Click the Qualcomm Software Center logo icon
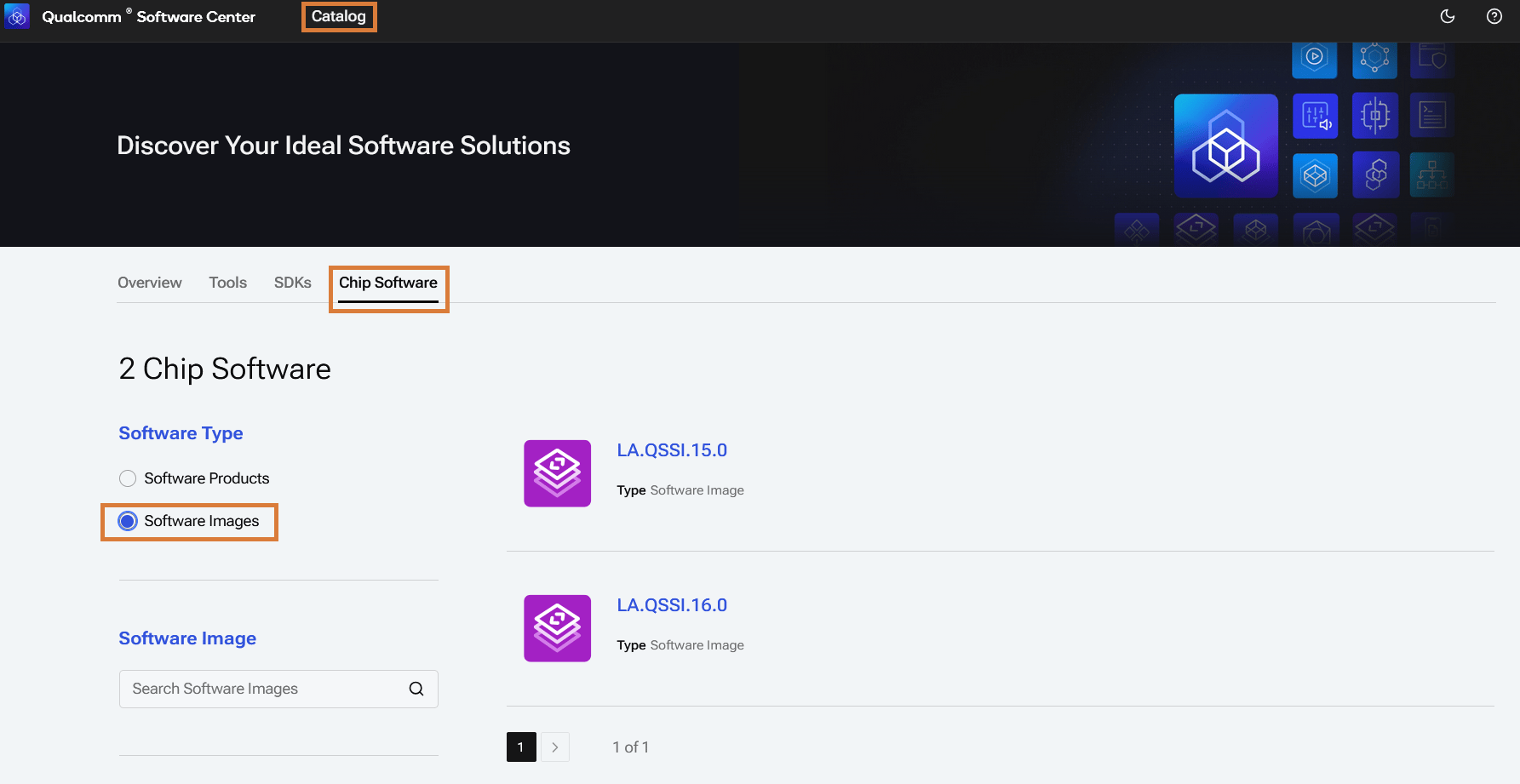This screenshot has width=1520, height=784. (17, 16)
